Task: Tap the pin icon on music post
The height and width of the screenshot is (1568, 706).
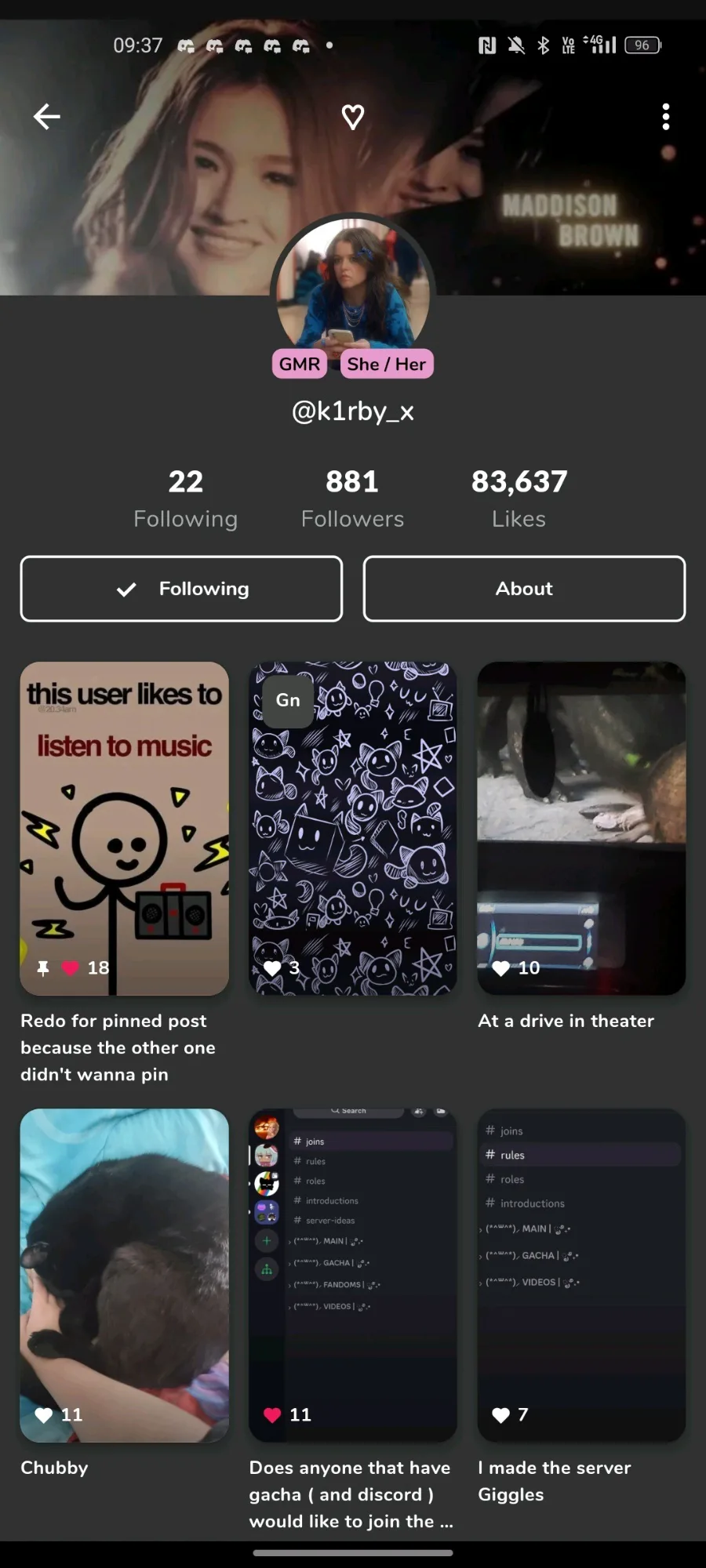Action: [43, 968]
